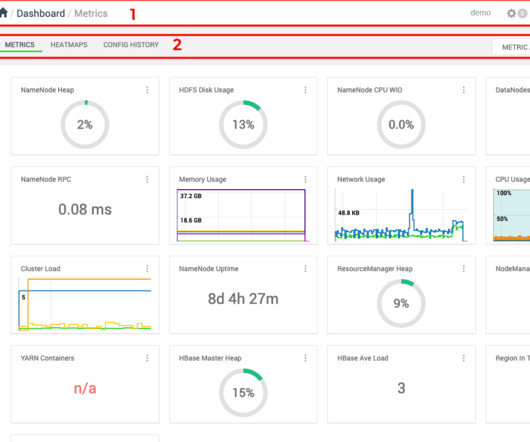Click the Memory Usage widget title
530x442 pixels.
pos(202,179)
